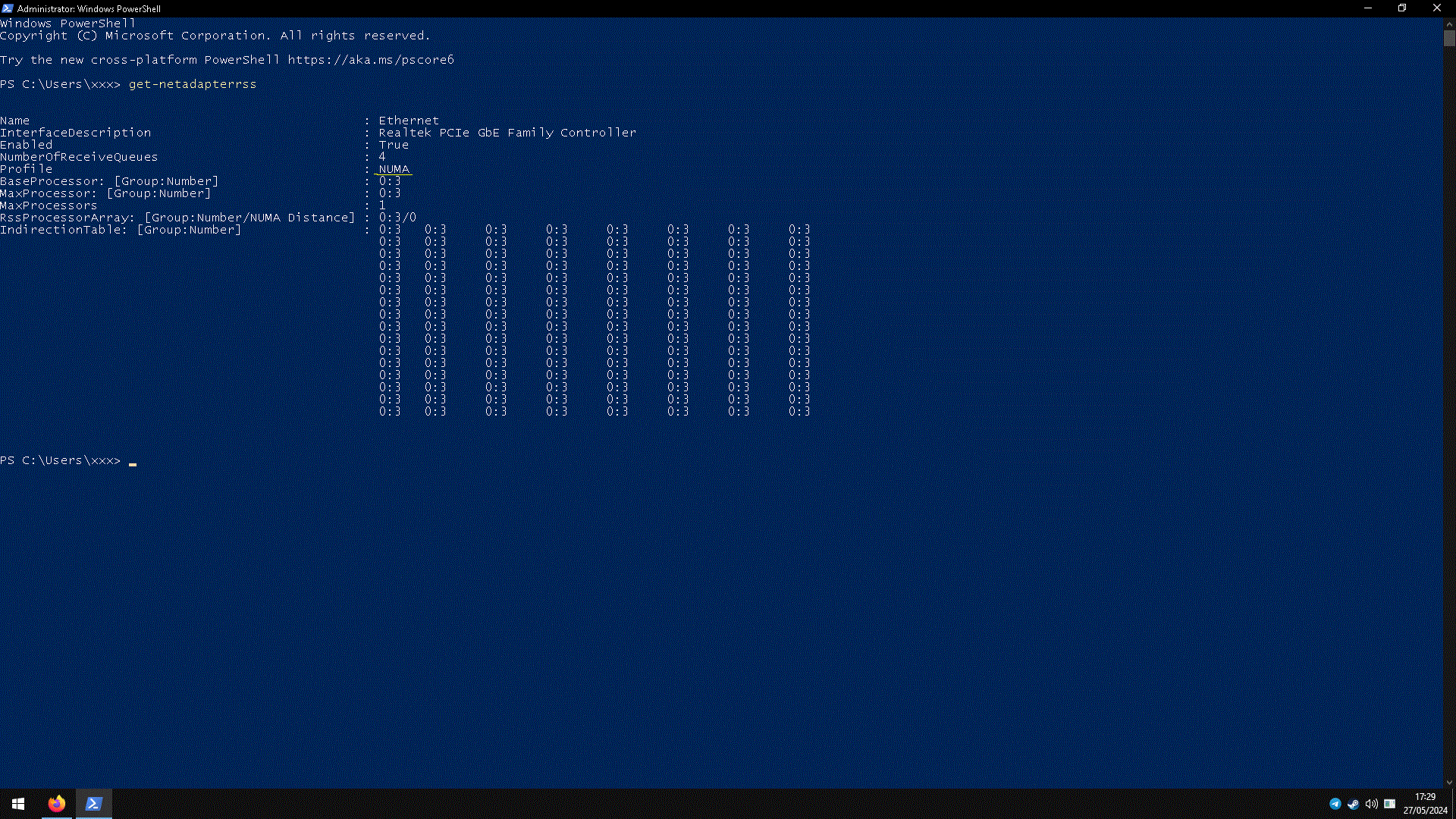Click the PowerShell icon in the title bar

(8, 8)
